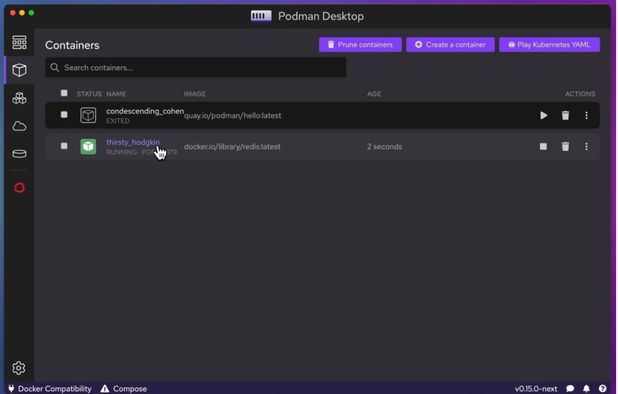Minimize window with yellow button

[x=22, y=13]
